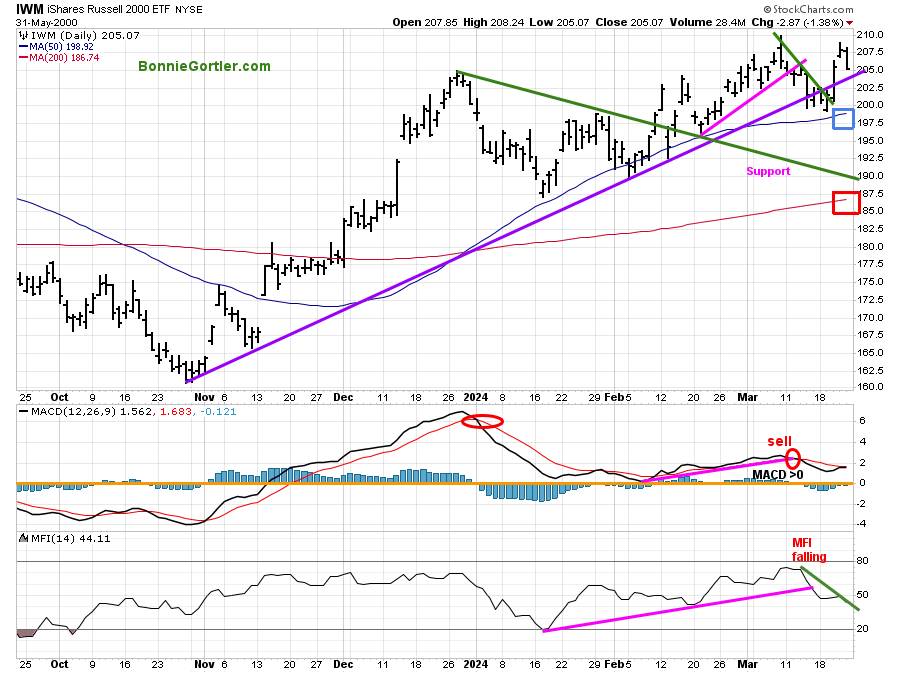
Task: Click the red MA(200) legend line marker
Action: pos(24,58)
